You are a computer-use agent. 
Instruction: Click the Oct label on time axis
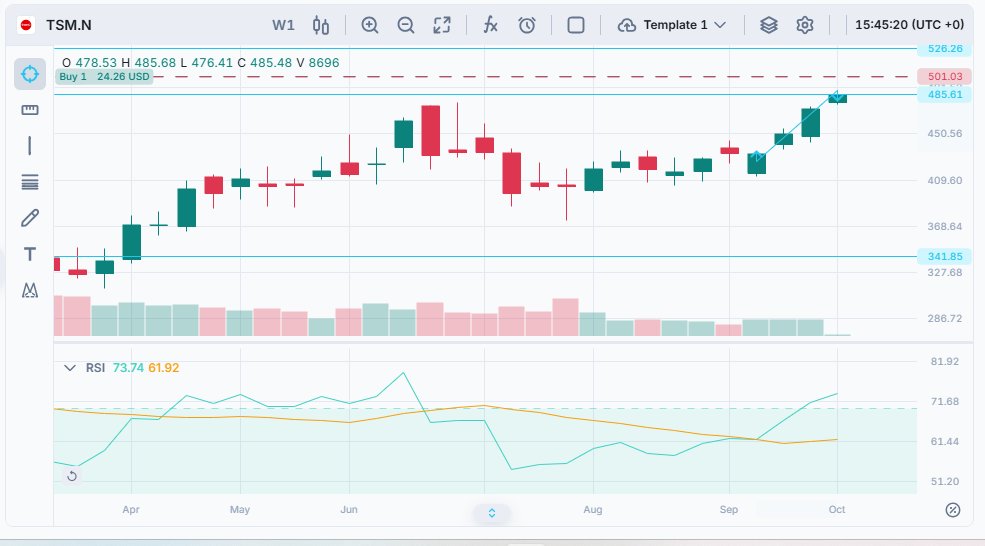837,510
